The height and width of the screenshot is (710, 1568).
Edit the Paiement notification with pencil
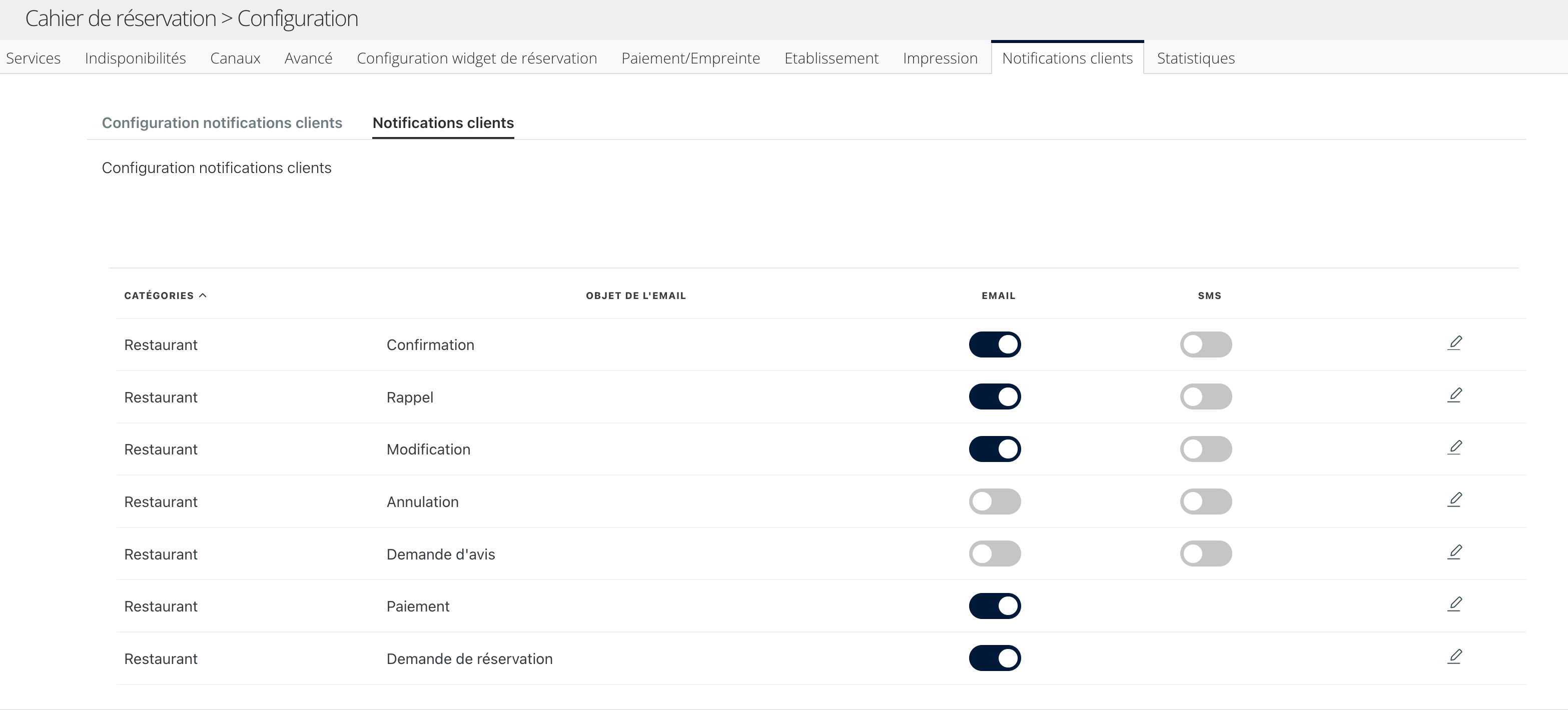coord(1454,604)
